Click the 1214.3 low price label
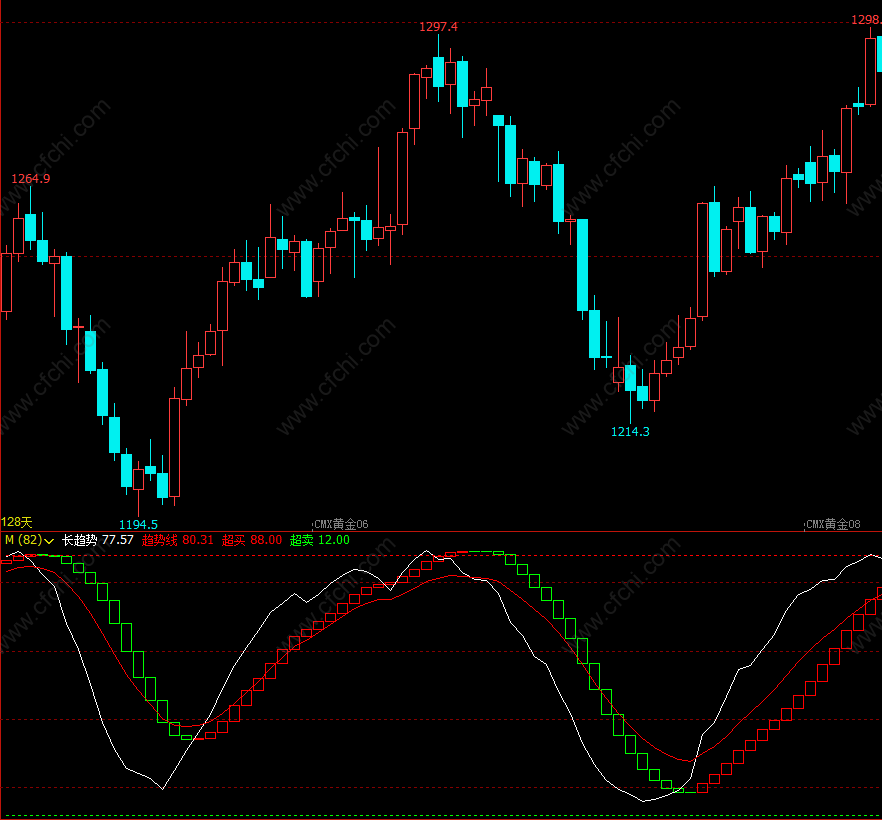 pos(631,431)
